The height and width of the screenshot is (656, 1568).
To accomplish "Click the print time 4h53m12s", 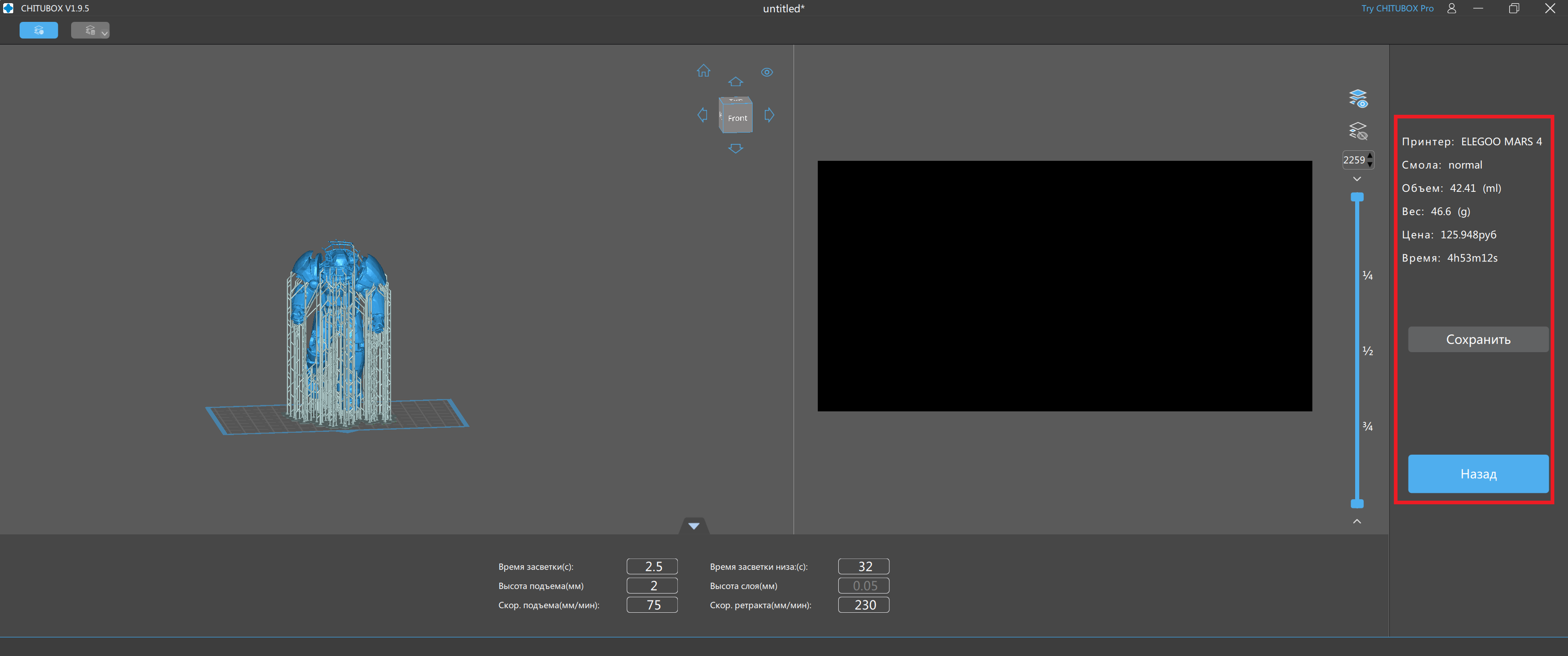I will (1472, 258).
